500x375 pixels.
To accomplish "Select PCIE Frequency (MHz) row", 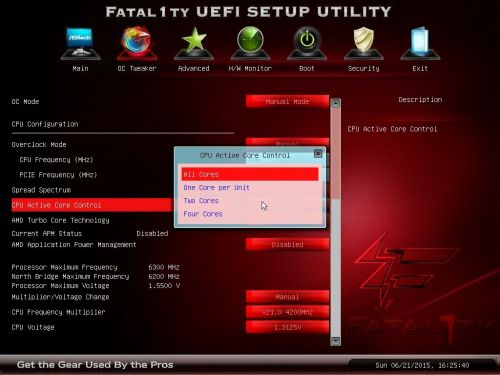I will tap(58, 175).
